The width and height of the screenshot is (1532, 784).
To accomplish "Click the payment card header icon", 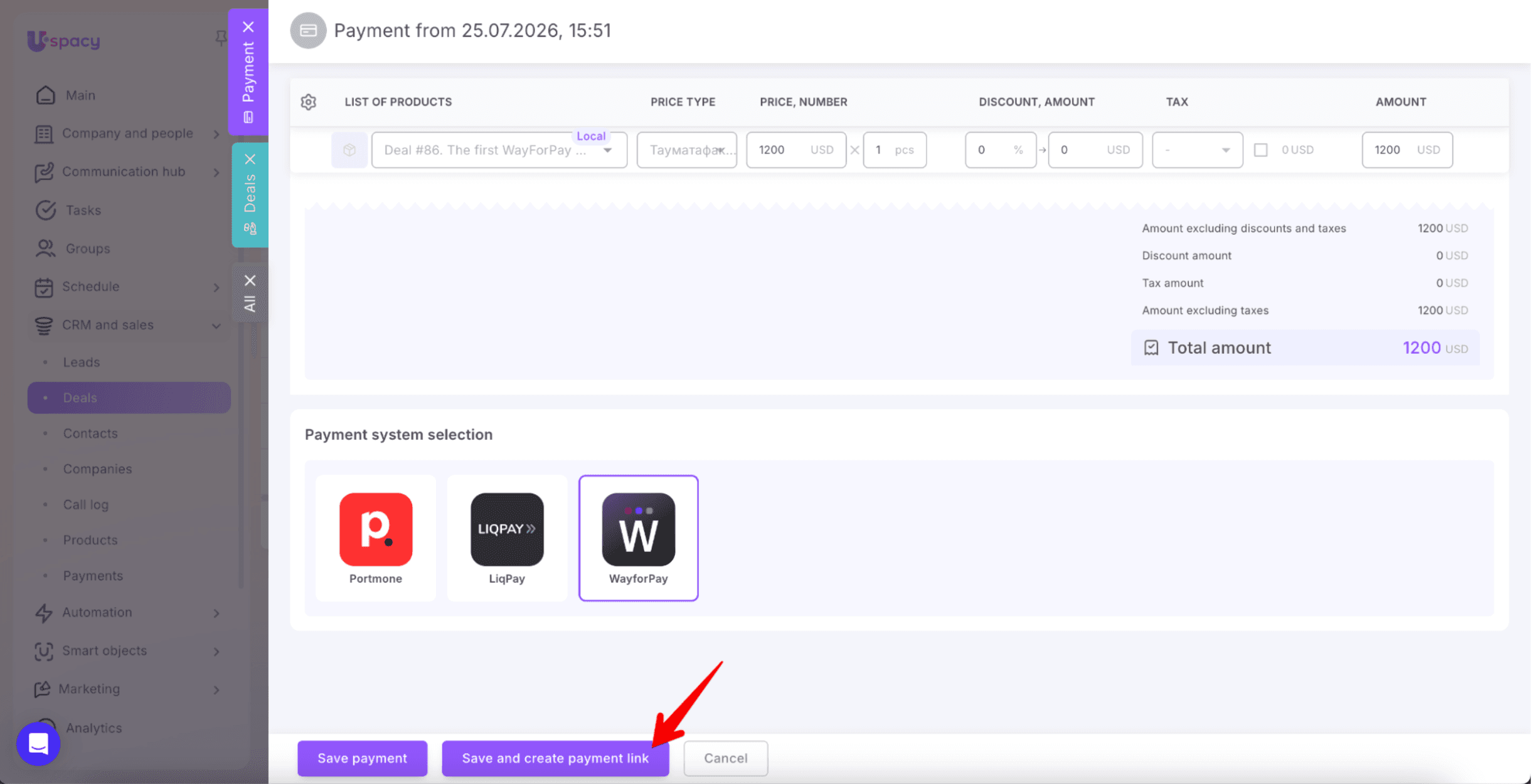I will 308,30.
